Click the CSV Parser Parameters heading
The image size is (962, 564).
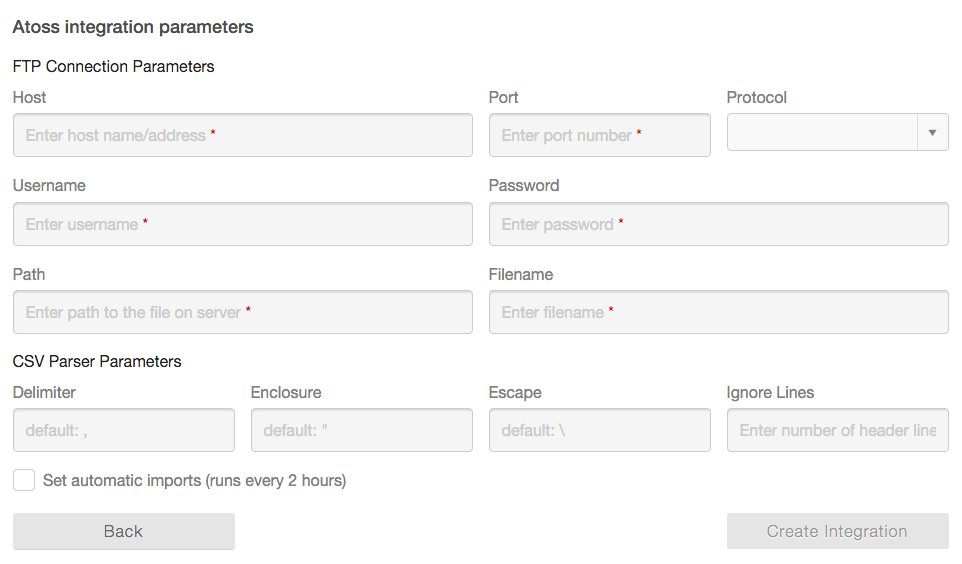[97, 361]
